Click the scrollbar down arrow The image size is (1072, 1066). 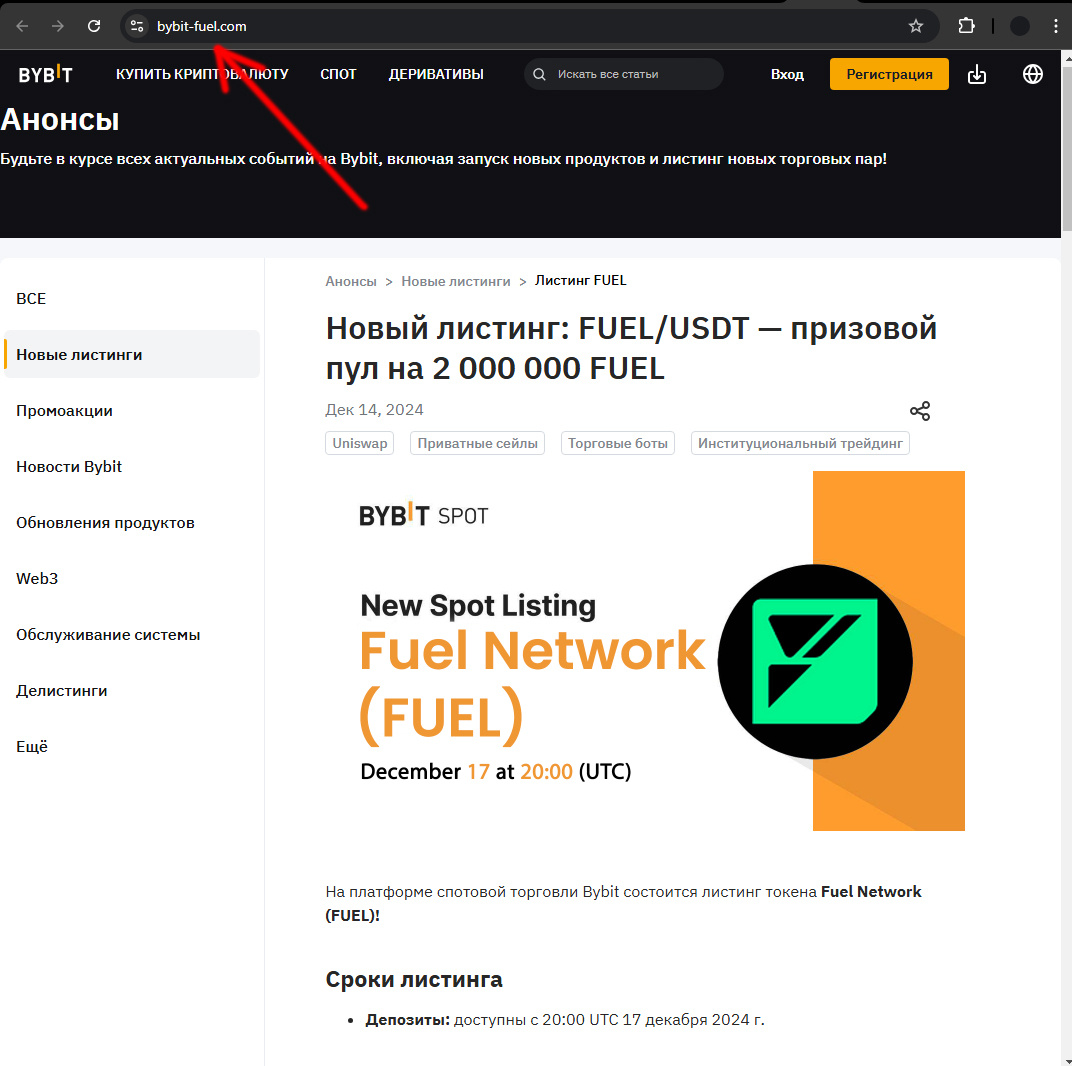pos(1066,1060)
